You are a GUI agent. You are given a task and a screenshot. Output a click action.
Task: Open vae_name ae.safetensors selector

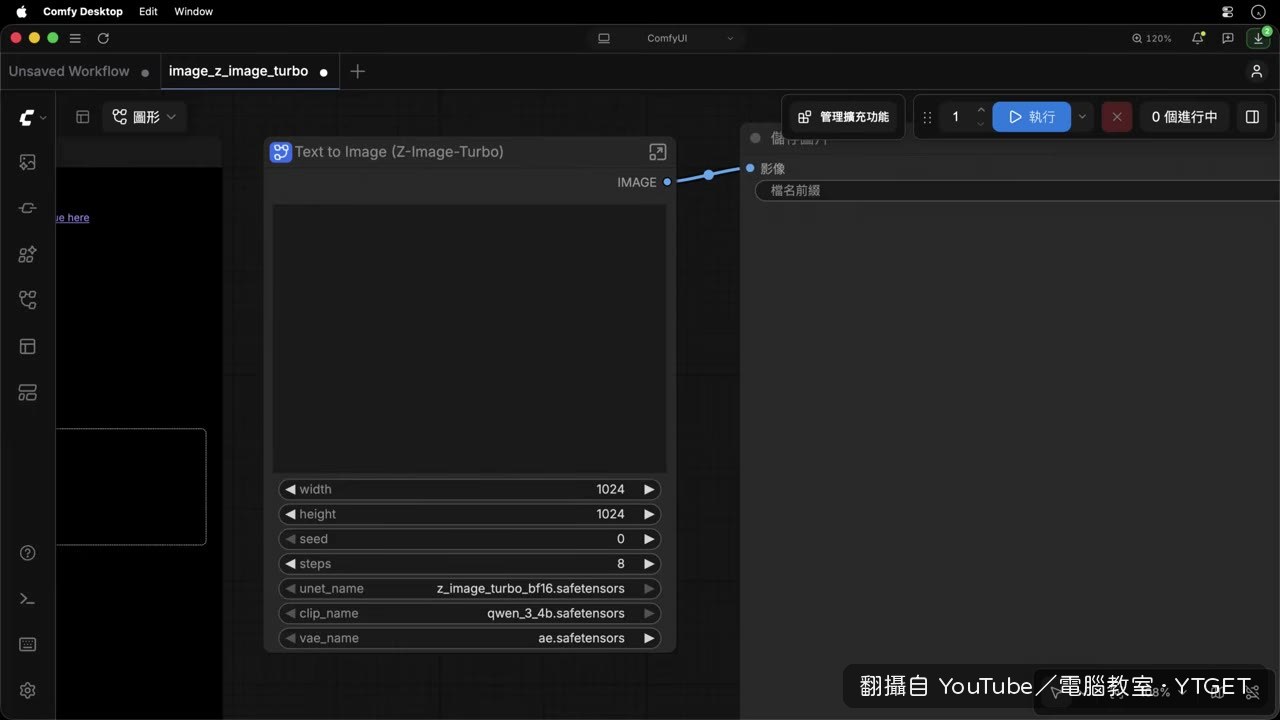point(469,638)
